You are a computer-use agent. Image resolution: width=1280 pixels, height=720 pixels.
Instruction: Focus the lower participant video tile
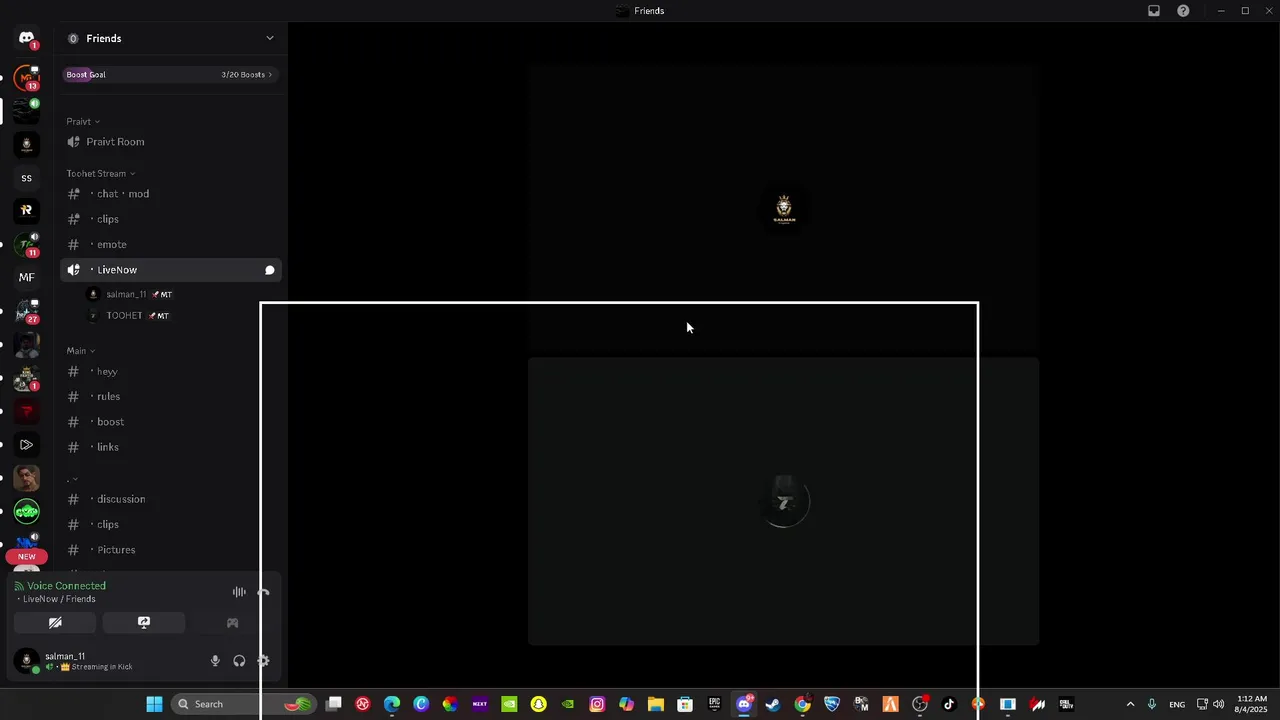coord(784,501)
